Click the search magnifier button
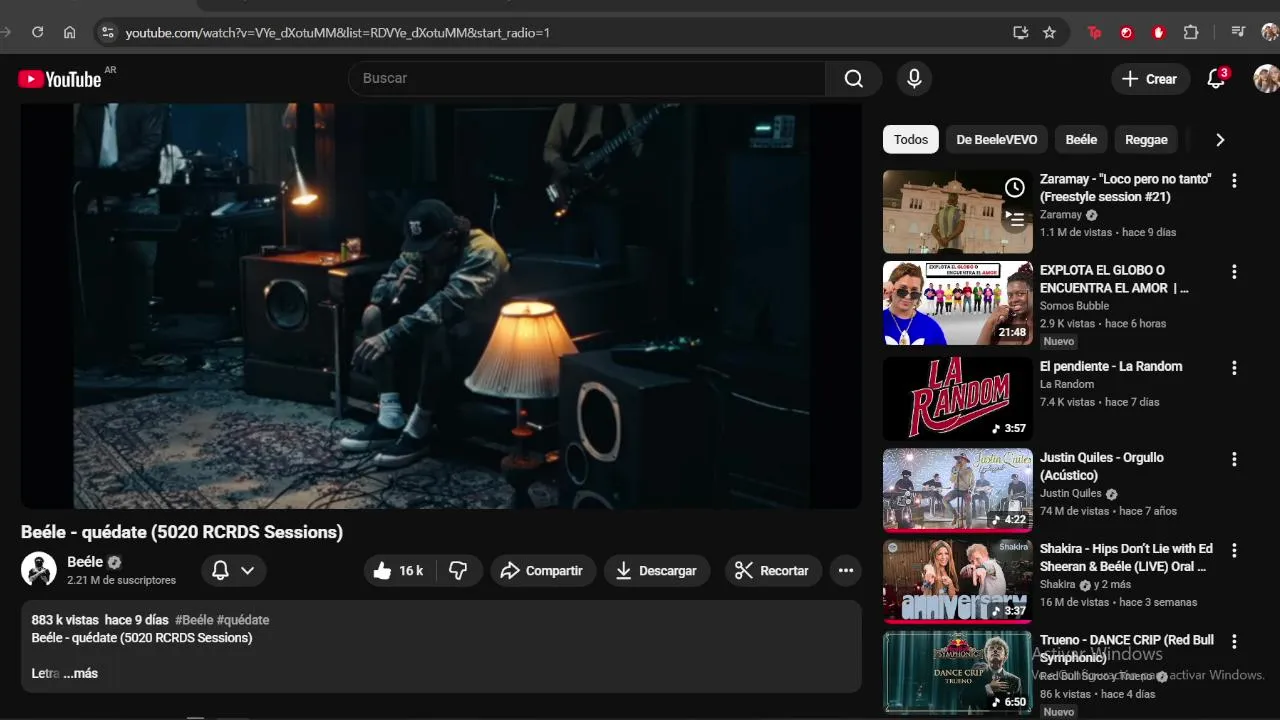The width and height of the screenshot is (1280, 720). click(x=853, y=79)
